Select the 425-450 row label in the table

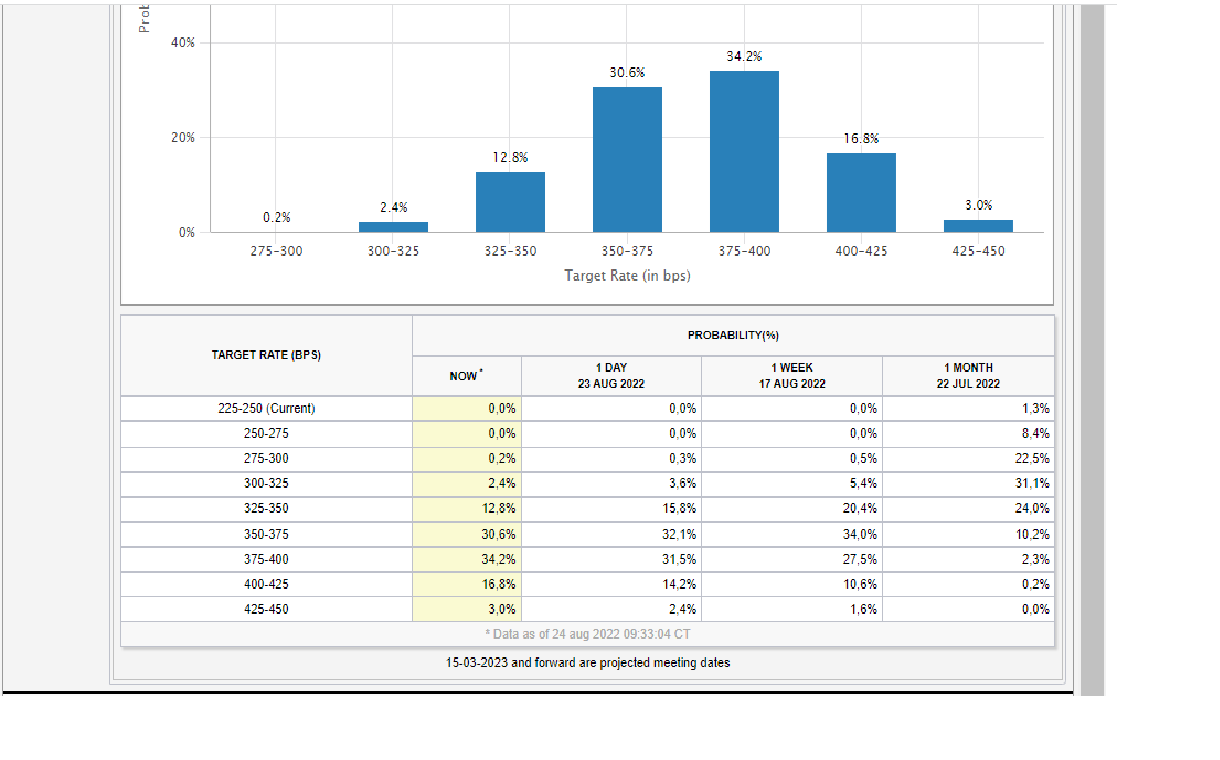click(266, 609)
